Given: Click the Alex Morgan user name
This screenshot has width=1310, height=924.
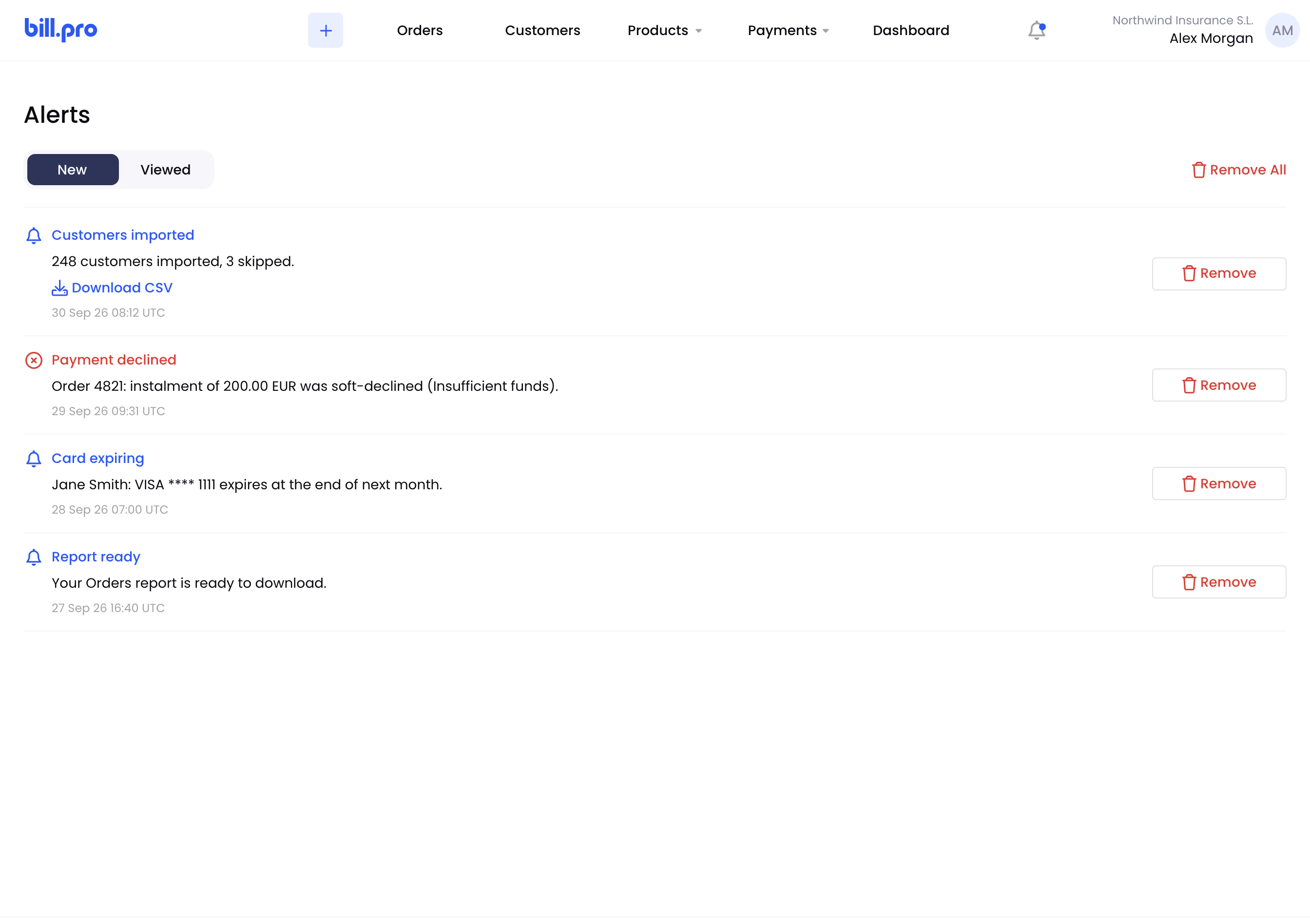Looking at the screenshot, I should click(1211, 38).
